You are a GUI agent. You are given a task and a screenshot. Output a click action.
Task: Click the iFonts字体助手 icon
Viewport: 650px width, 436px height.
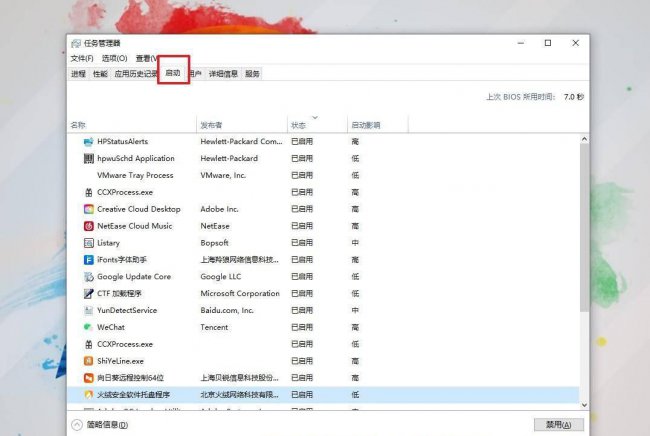click(88, 260)
